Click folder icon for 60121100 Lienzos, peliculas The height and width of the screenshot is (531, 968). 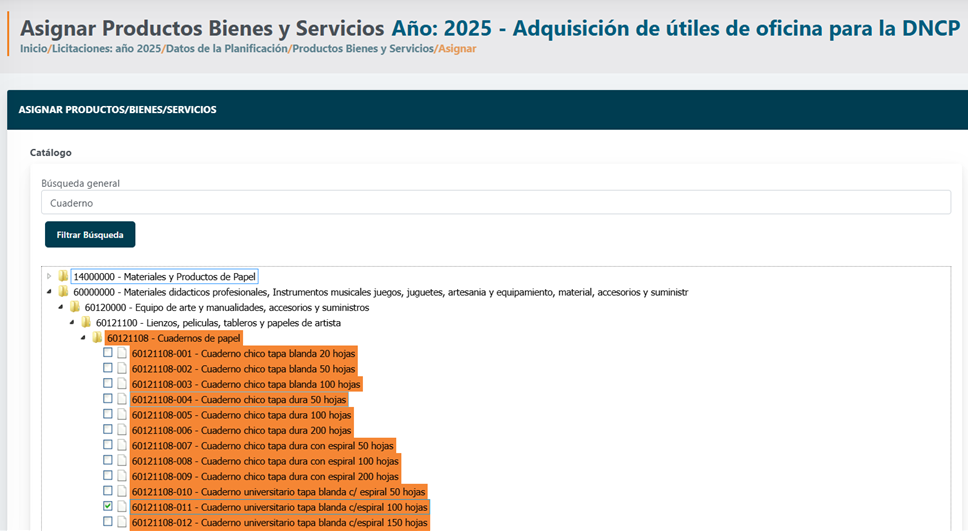pyautogui.click(x=86, y=323)
